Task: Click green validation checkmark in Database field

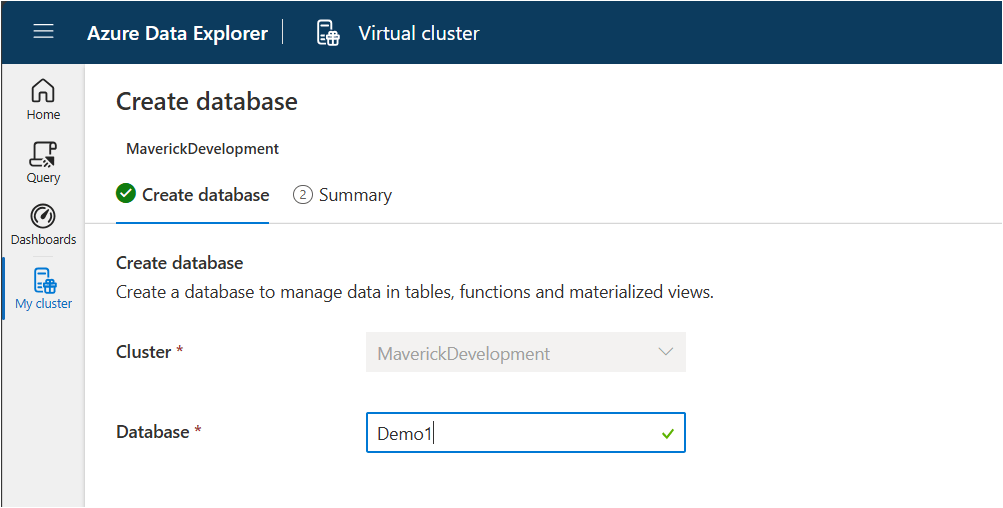Action: point(667,434)
